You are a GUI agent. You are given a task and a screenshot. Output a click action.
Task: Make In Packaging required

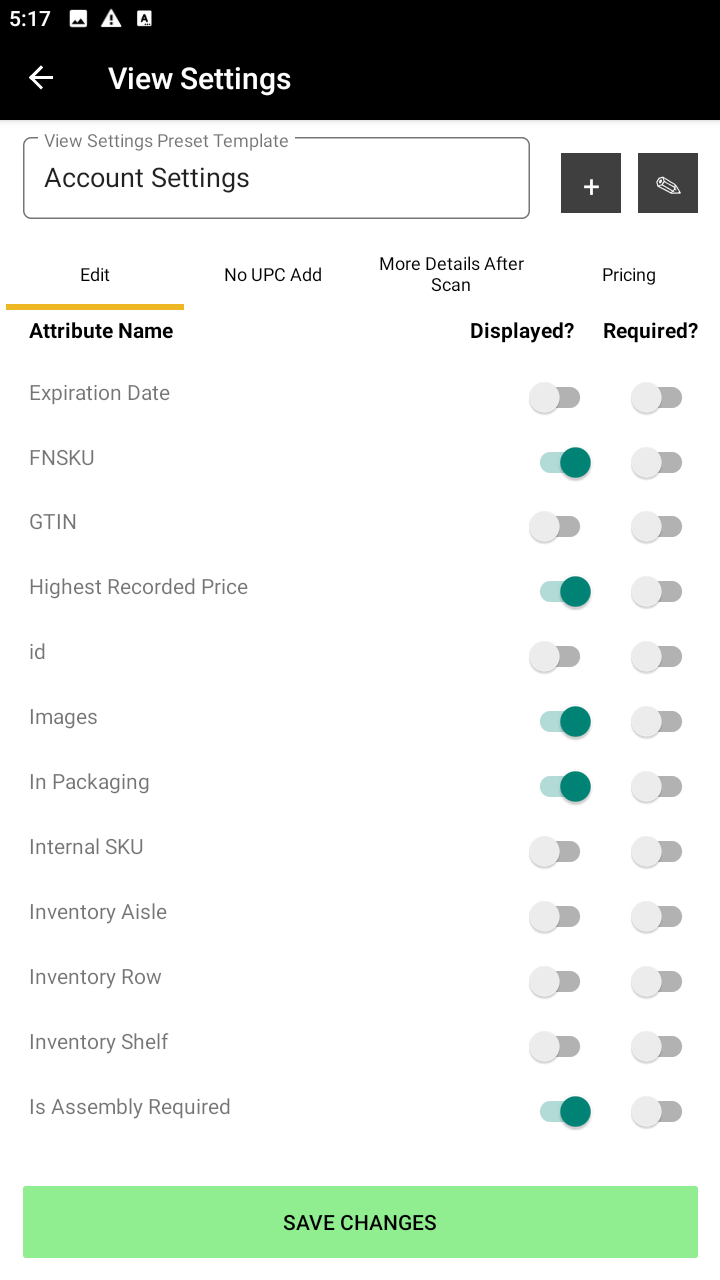(657, 787)
